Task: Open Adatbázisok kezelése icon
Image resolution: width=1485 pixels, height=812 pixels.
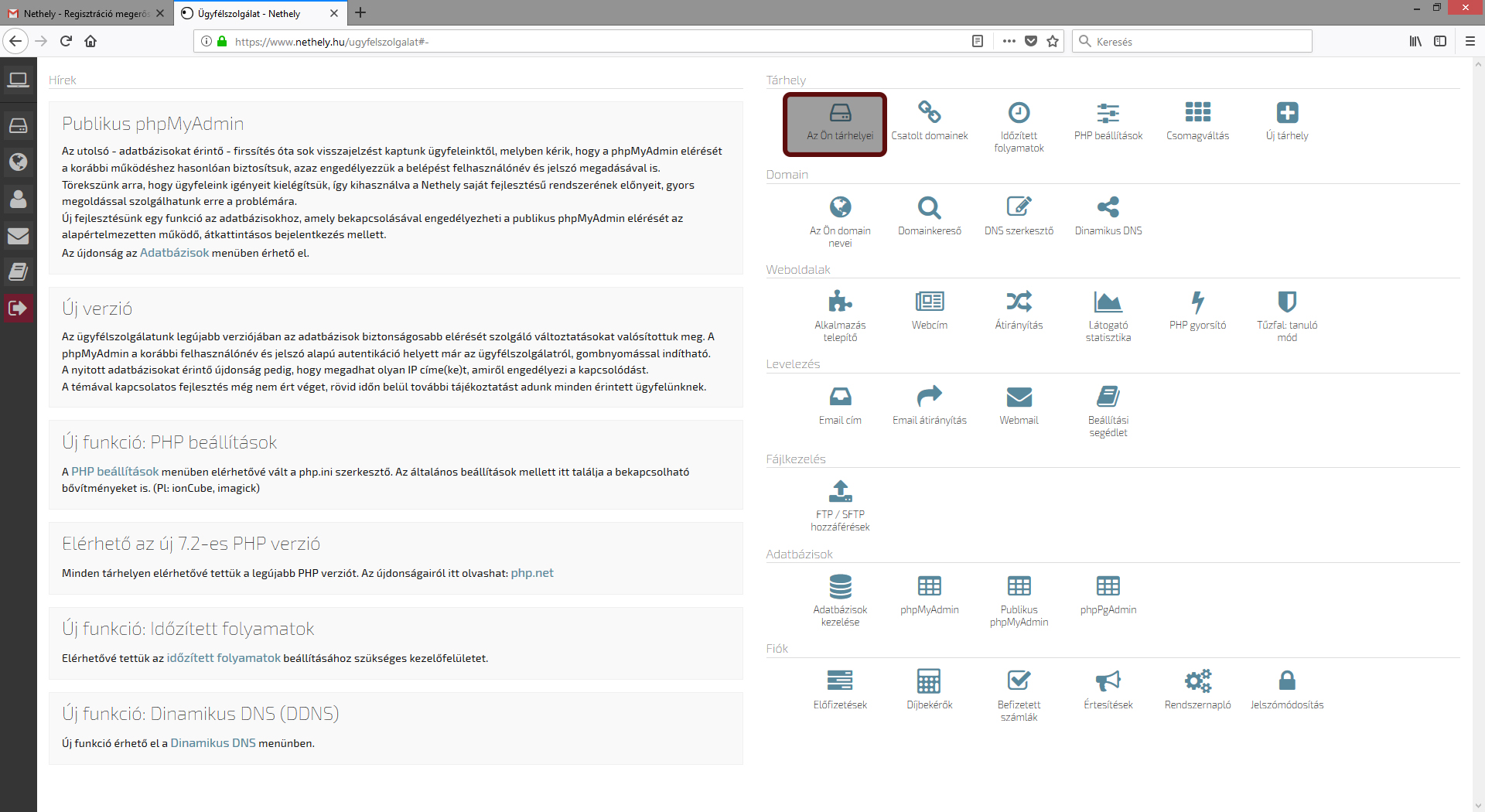Action: point(840,586)
